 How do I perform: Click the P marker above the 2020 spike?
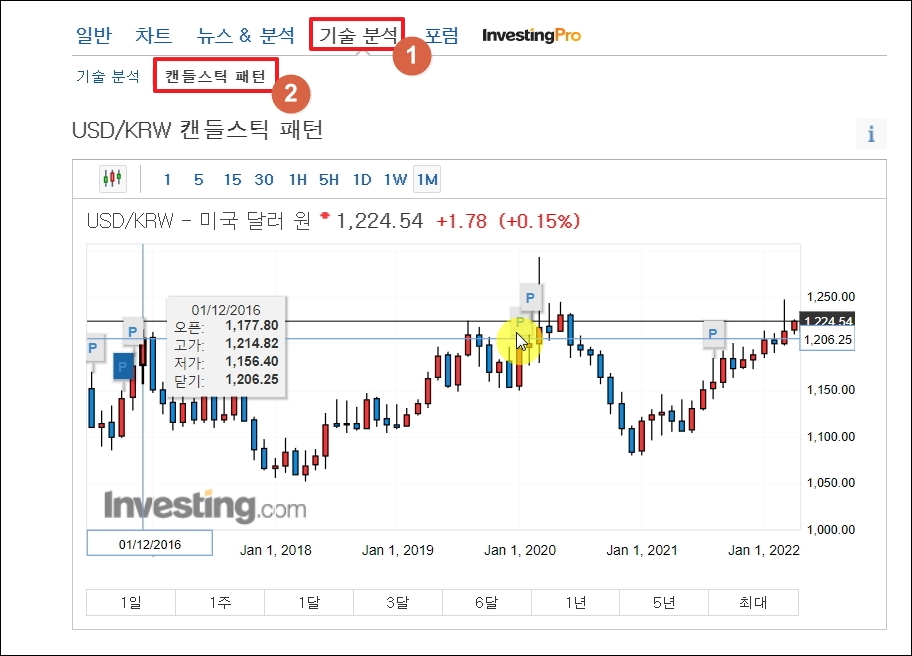[530, 298]
